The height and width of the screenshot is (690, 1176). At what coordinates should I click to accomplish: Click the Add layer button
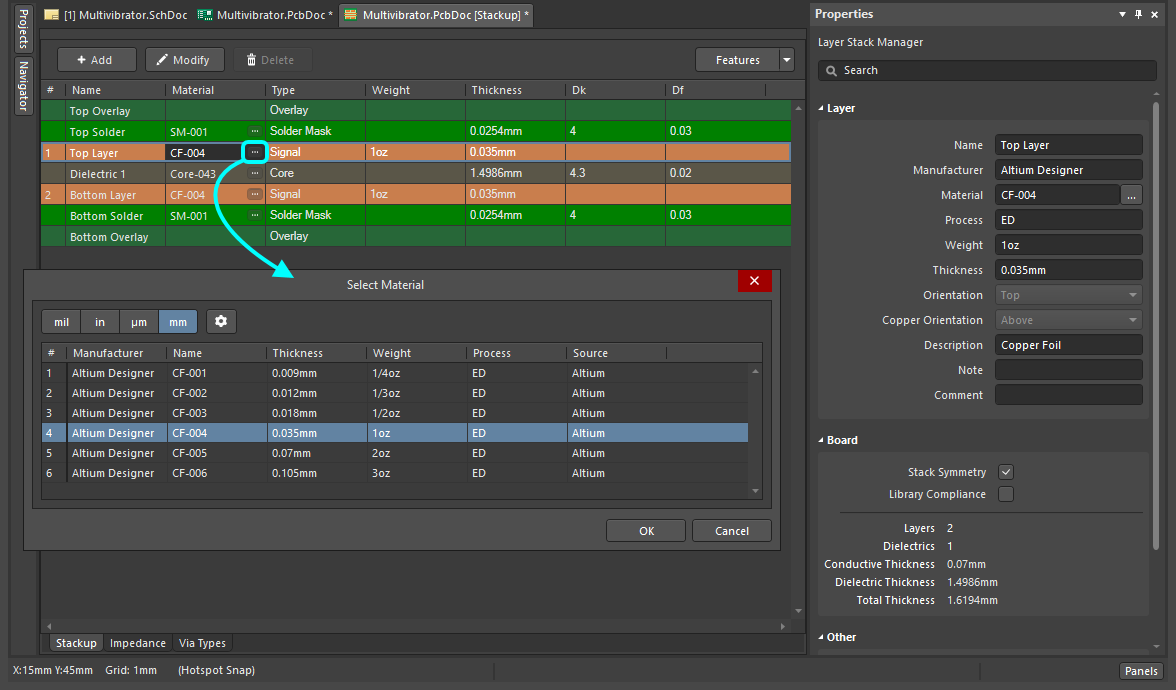(x=96, y=60)
